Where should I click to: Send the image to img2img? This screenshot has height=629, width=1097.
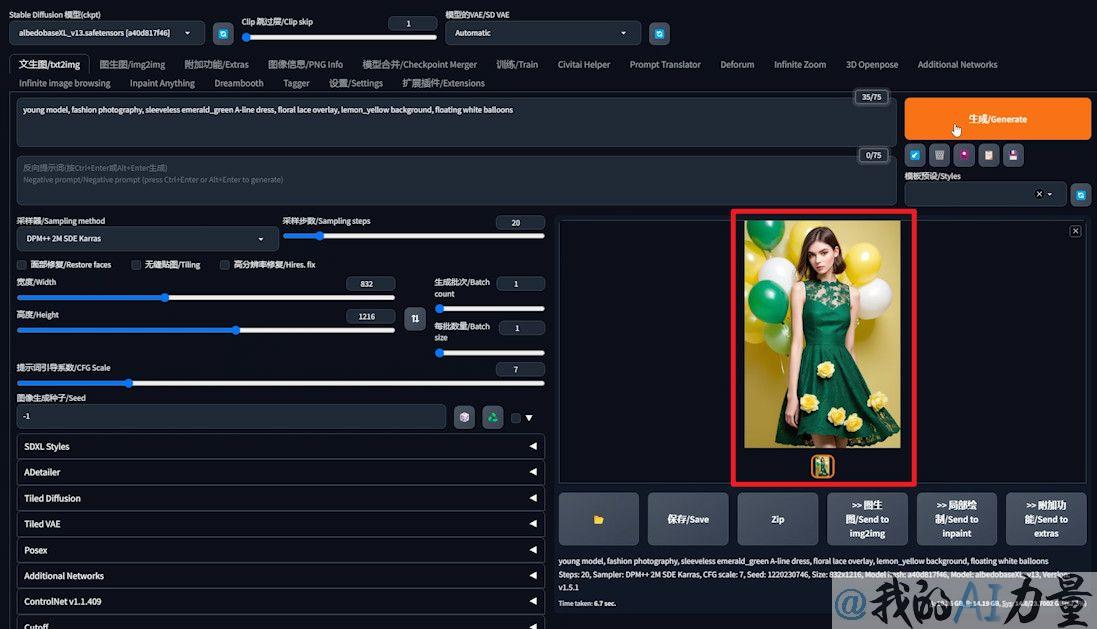pyautogui.click(x=867, y=519)
